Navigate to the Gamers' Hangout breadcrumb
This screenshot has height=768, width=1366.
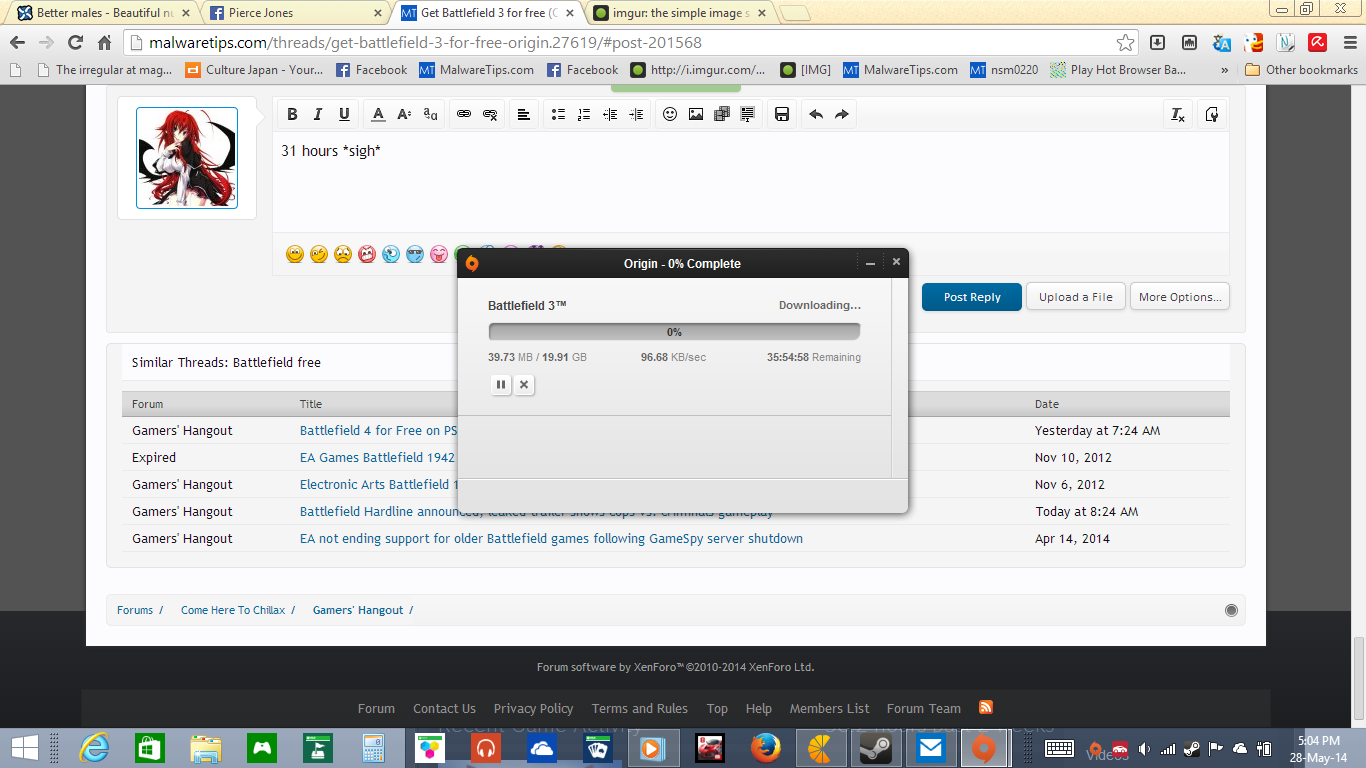point(358,610)
